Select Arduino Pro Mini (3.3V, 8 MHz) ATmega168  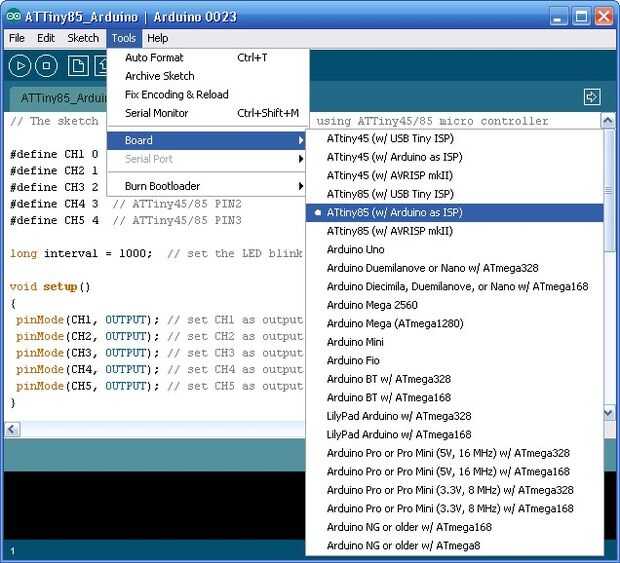pyautogui.click(x=455, y=508)
